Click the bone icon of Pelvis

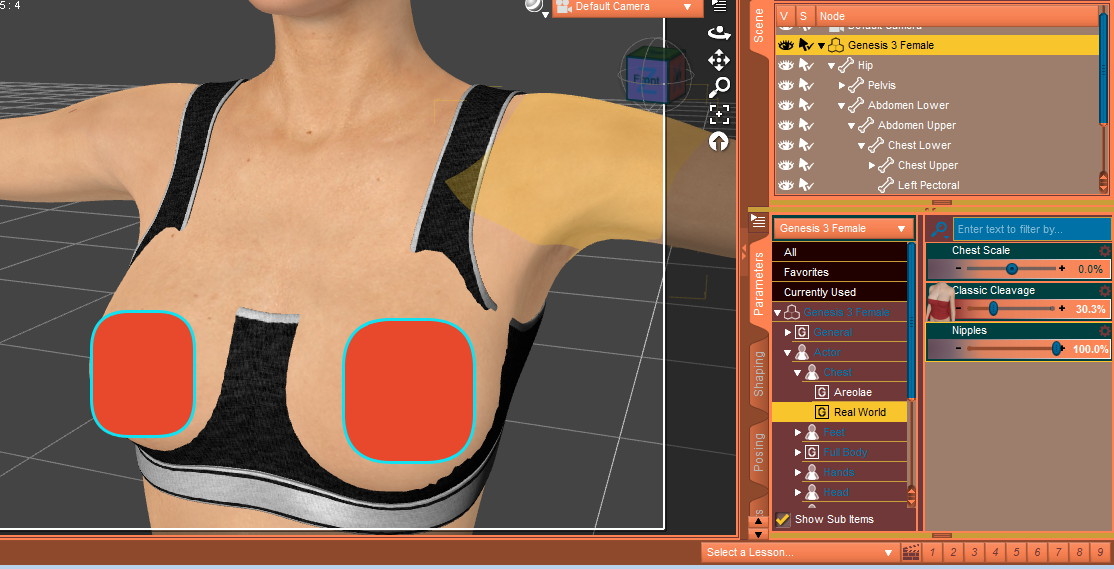tap(855, 85)
